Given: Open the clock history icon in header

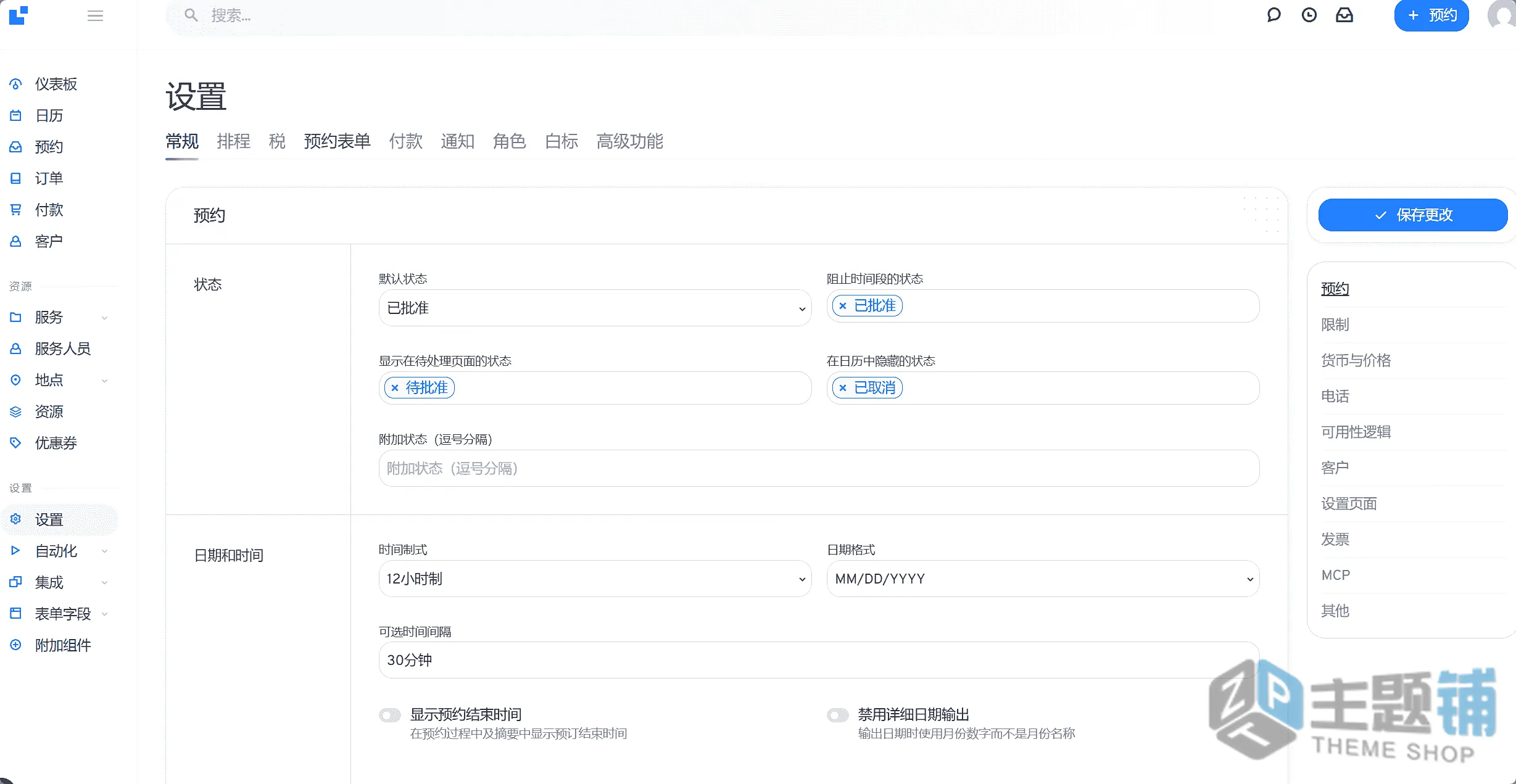Looking at the screenshot, I should point(1309,15).
